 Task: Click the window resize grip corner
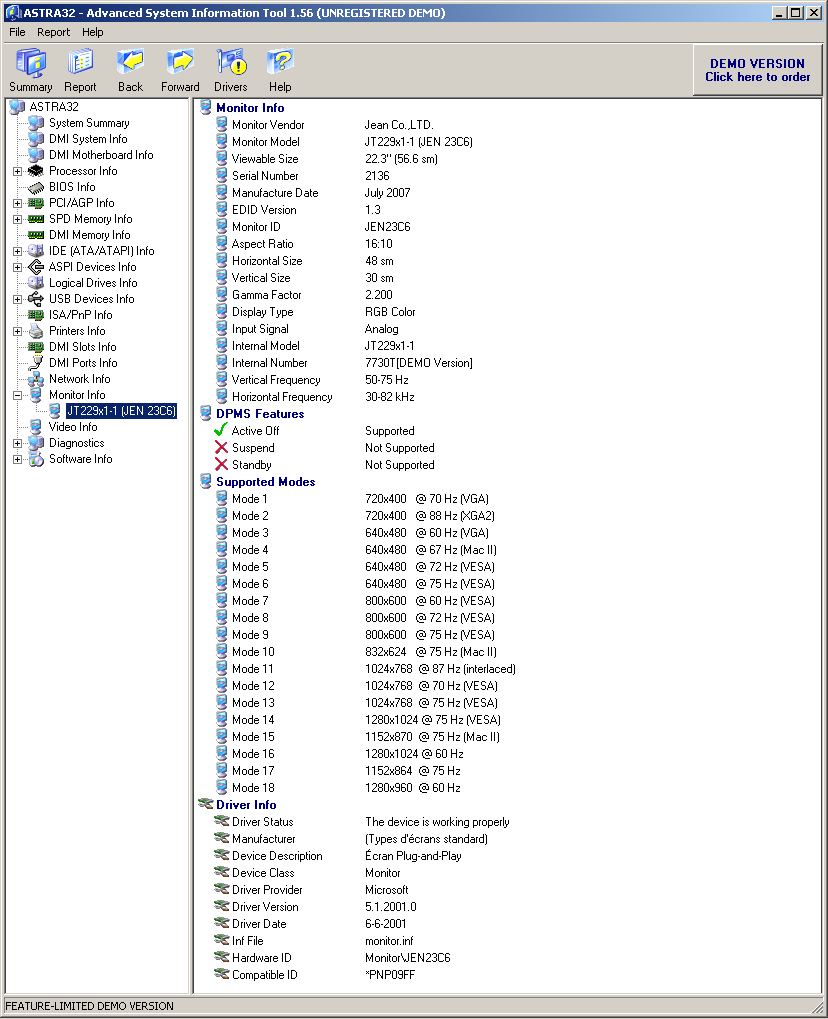817,1007
